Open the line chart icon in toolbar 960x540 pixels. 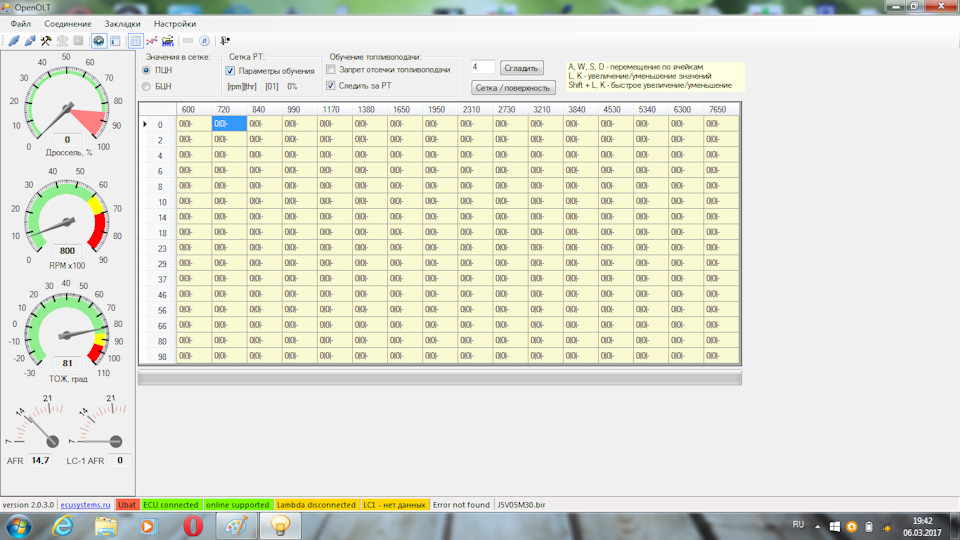pyautogui.click(x=151, y=41)
